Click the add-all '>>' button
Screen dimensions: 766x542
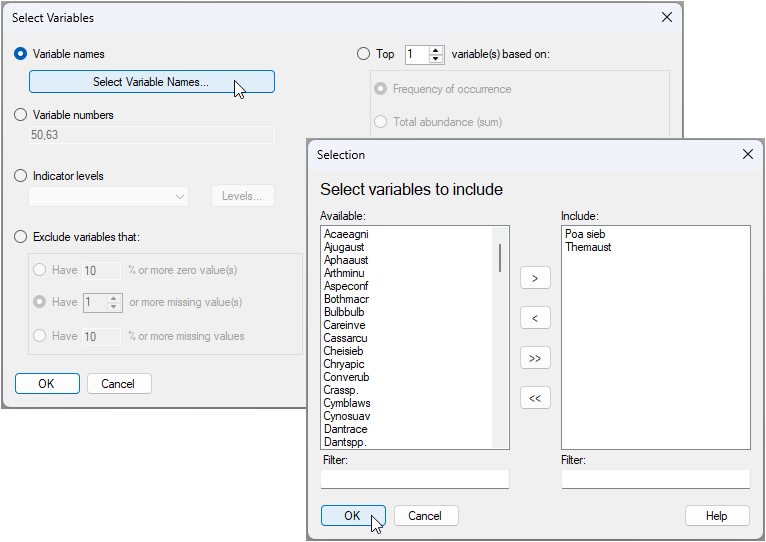tap(535, 358)
